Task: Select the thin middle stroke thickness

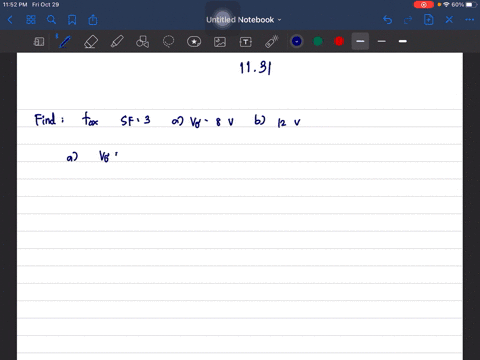Action: (382, 41)
